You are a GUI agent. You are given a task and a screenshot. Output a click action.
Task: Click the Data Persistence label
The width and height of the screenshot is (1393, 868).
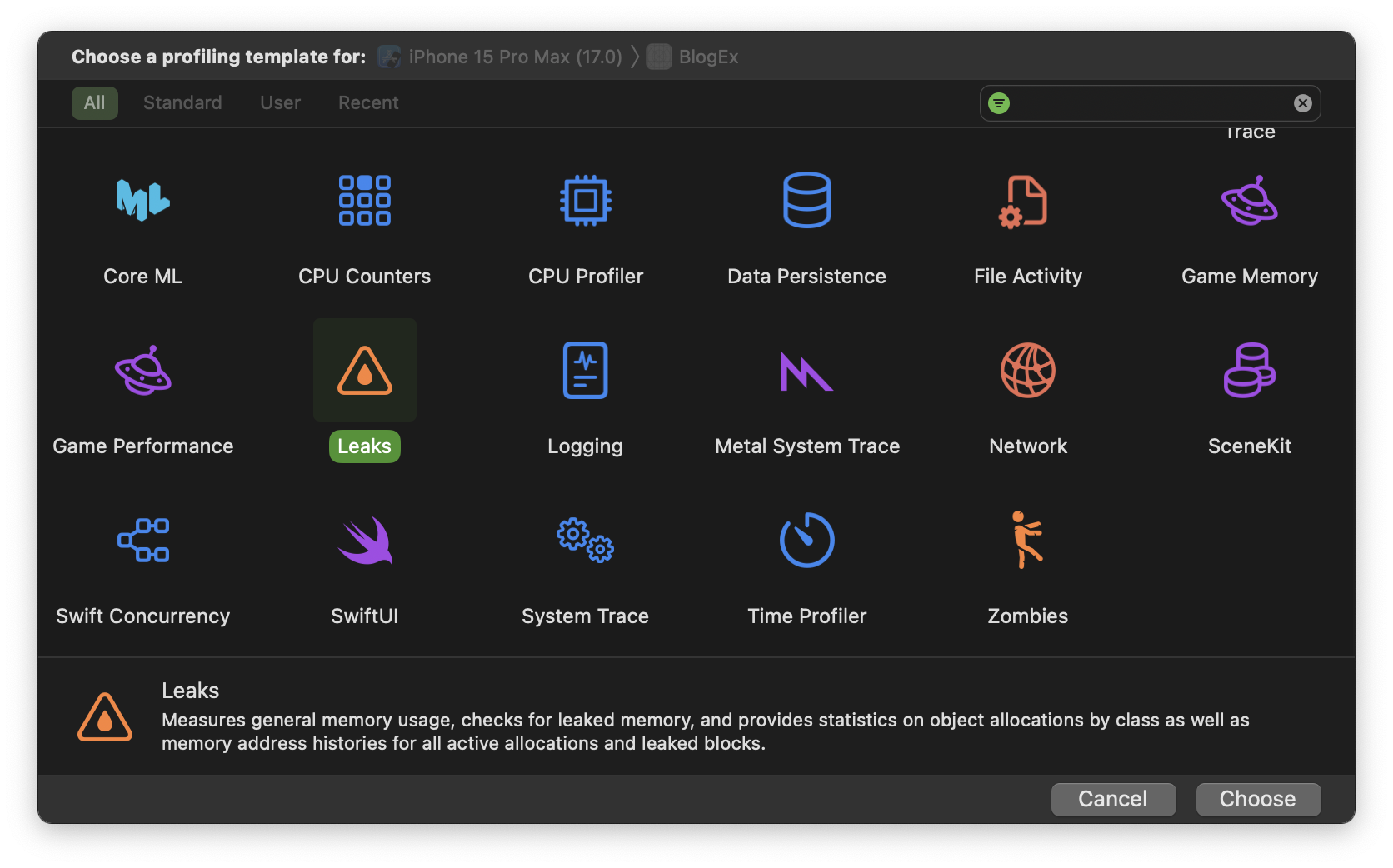point(807,277)
